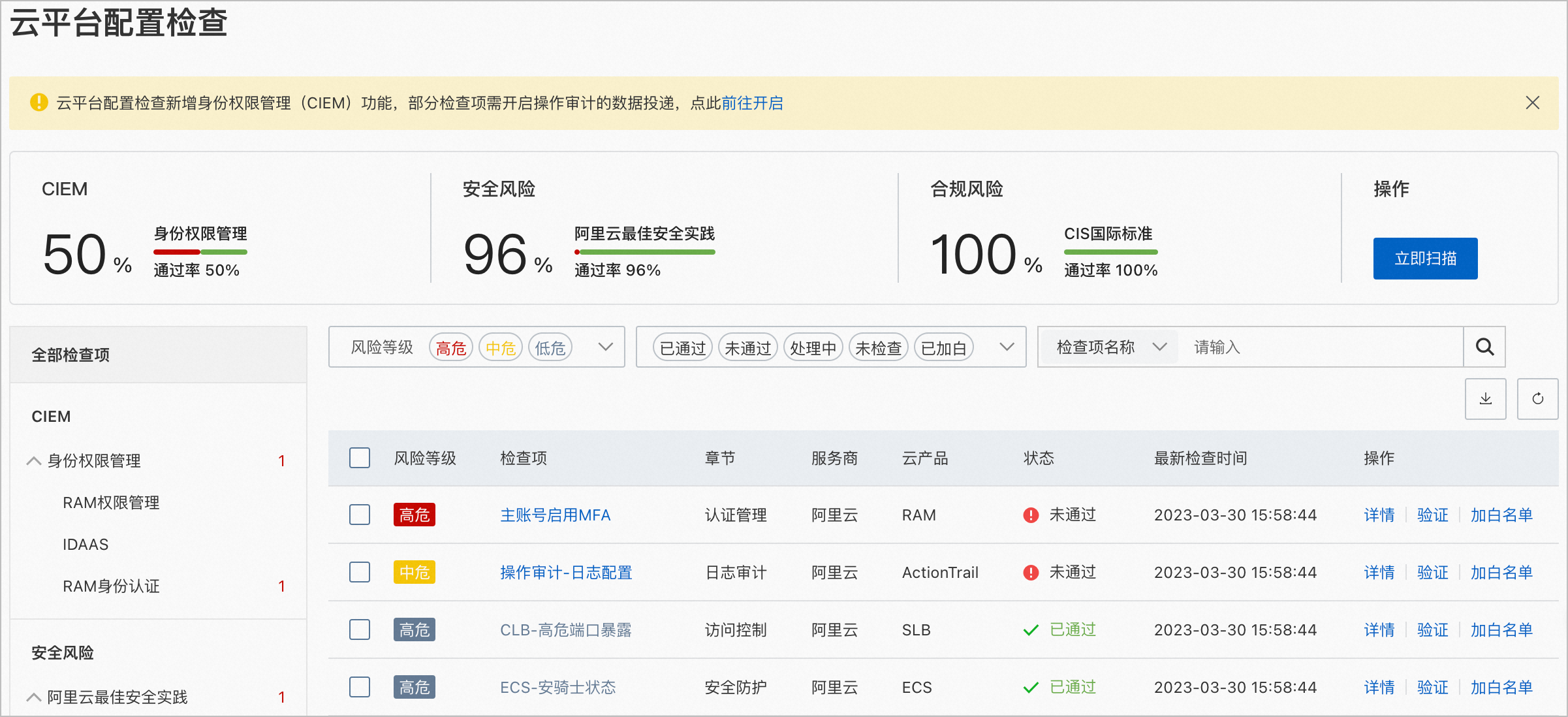Collapse the 身份权限管理 tree node
The height and width of the screenshot is (717, 1568).
[x=34, y=461]
